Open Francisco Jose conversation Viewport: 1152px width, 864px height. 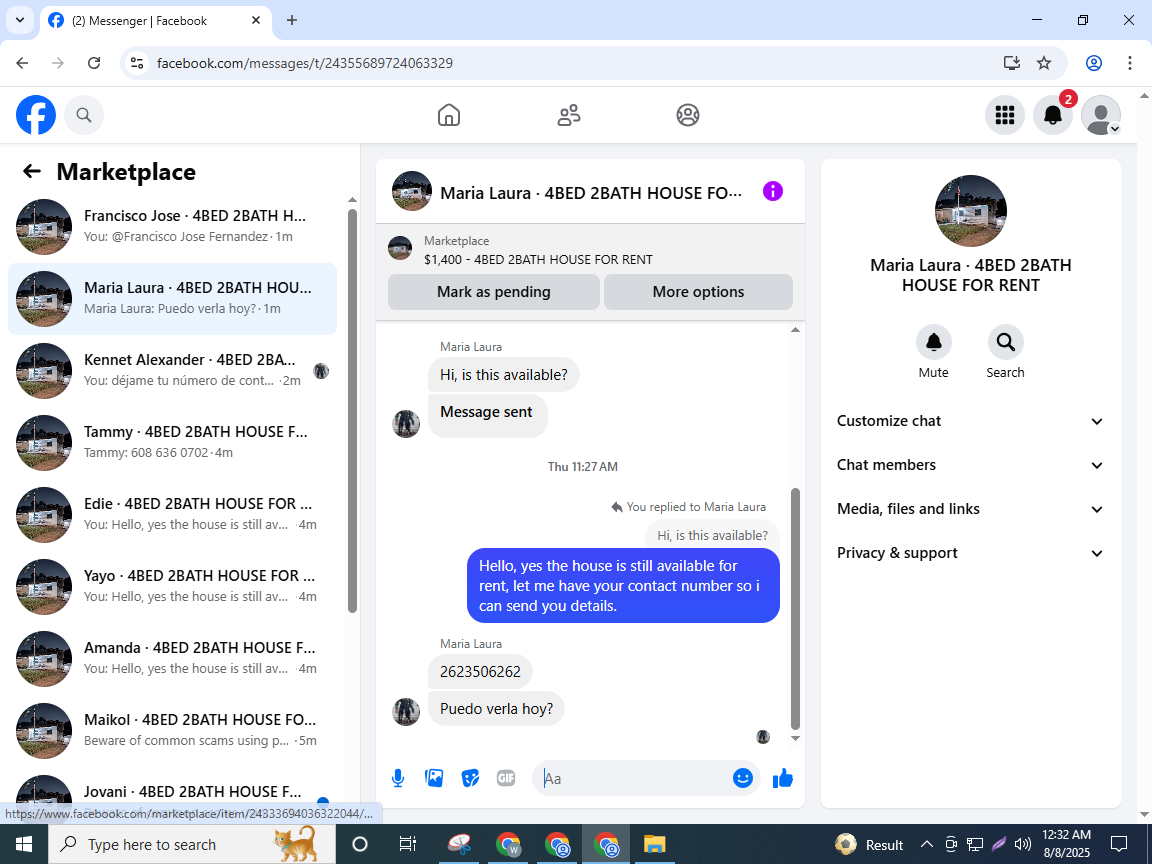pos(173,226)
